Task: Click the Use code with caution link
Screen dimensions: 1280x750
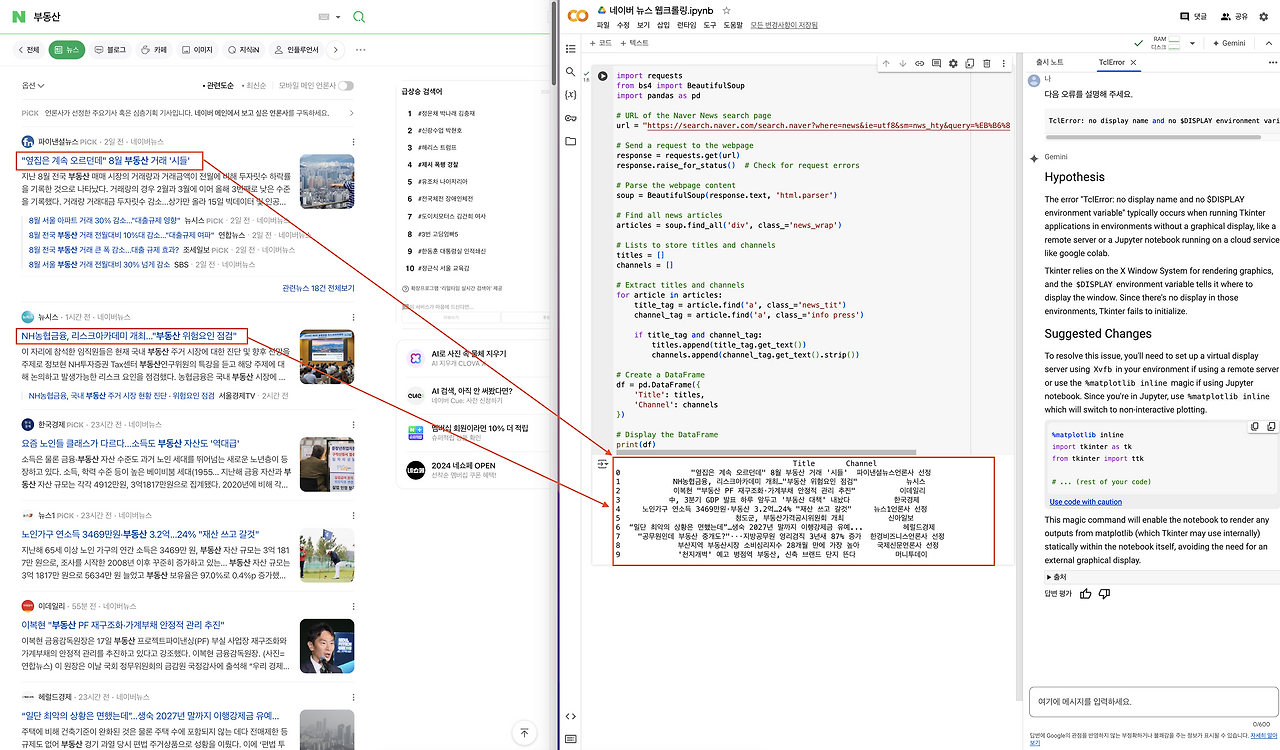Action: pyautogui.click(x=1085, y=502)
